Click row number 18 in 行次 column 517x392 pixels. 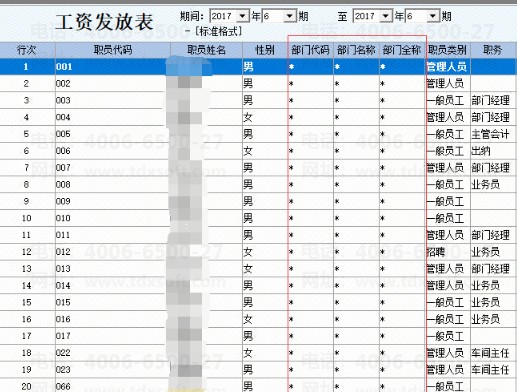coord(27,353)
